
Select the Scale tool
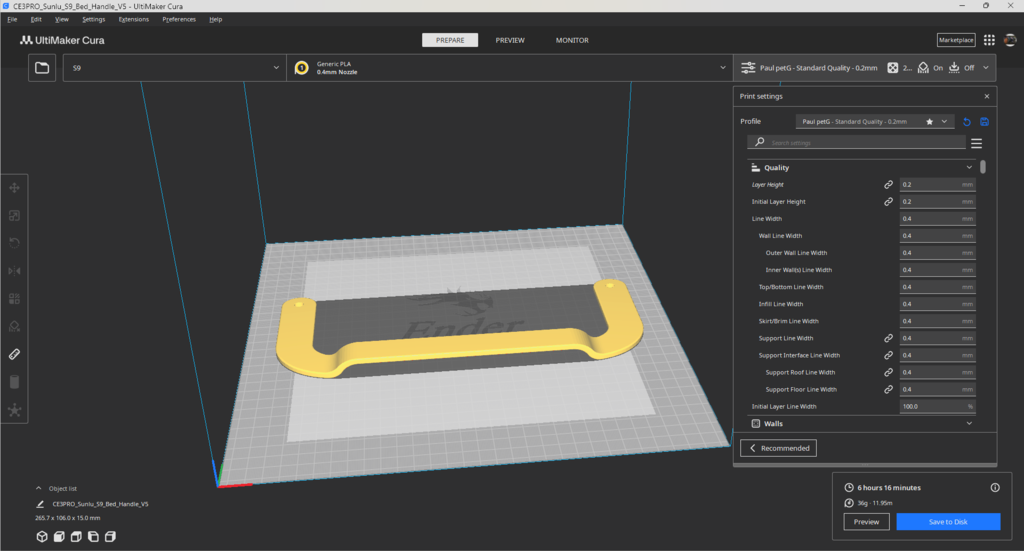14,215
